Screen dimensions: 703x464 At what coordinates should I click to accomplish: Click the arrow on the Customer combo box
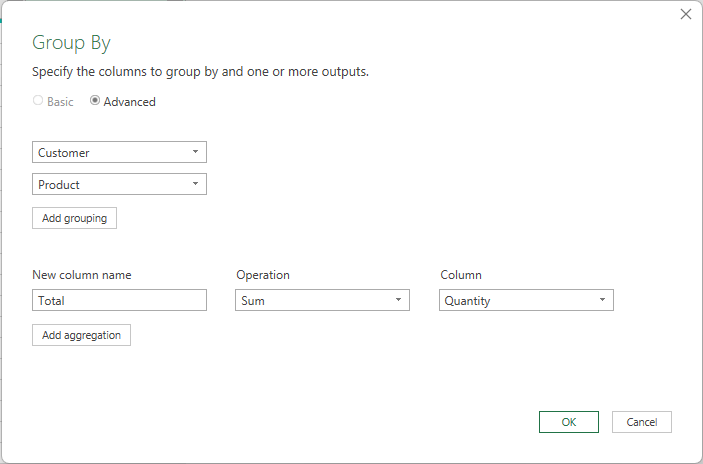coord(195,152)
